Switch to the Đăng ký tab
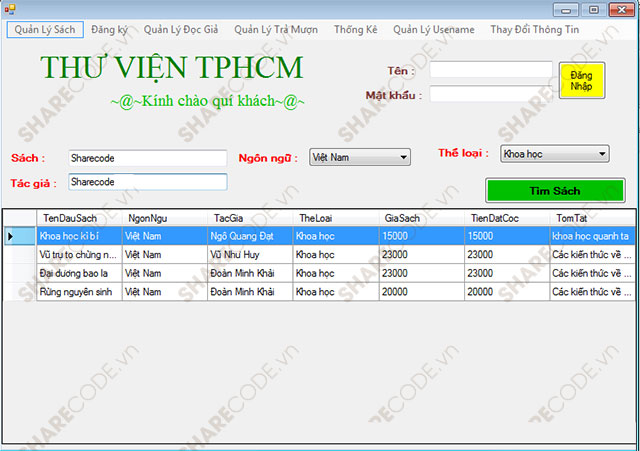Viewport: 640px width, 451px height. coord(109,30)
